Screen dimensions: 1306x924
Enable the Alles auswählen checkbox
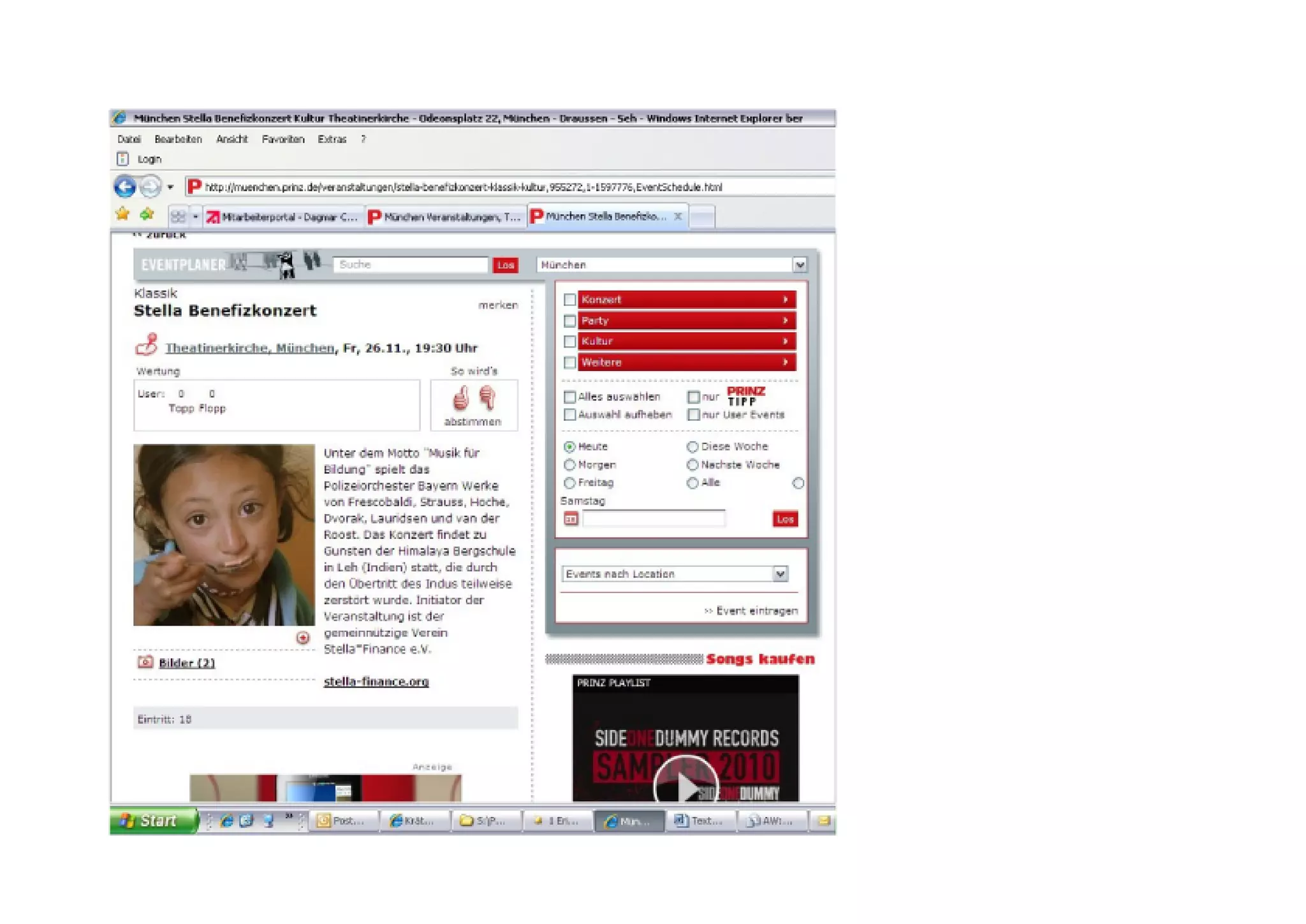tap(570, 397)
